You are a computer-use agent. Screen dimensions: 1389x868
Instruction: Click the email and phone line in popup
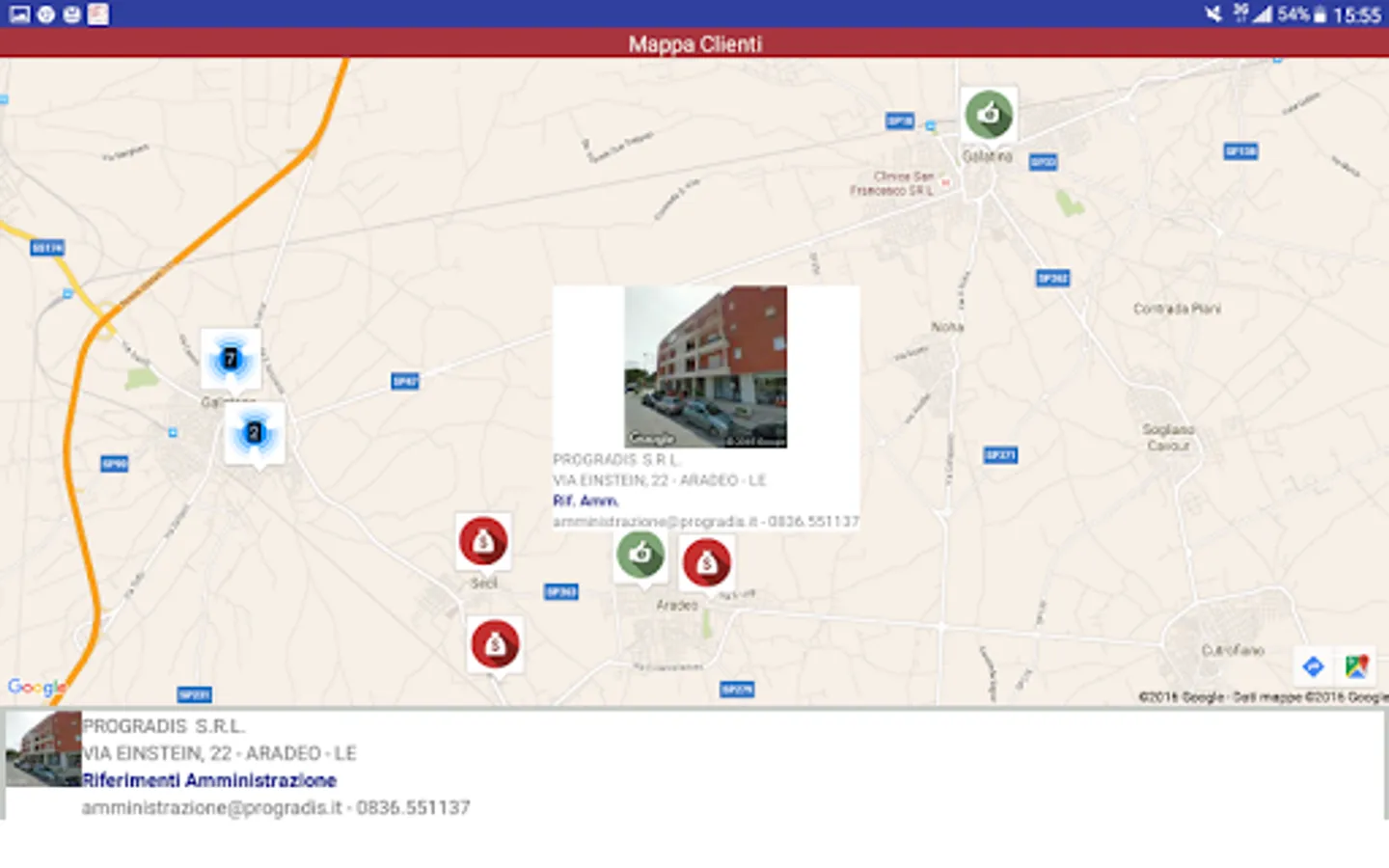pyautogui.click(x=706, y=522)
